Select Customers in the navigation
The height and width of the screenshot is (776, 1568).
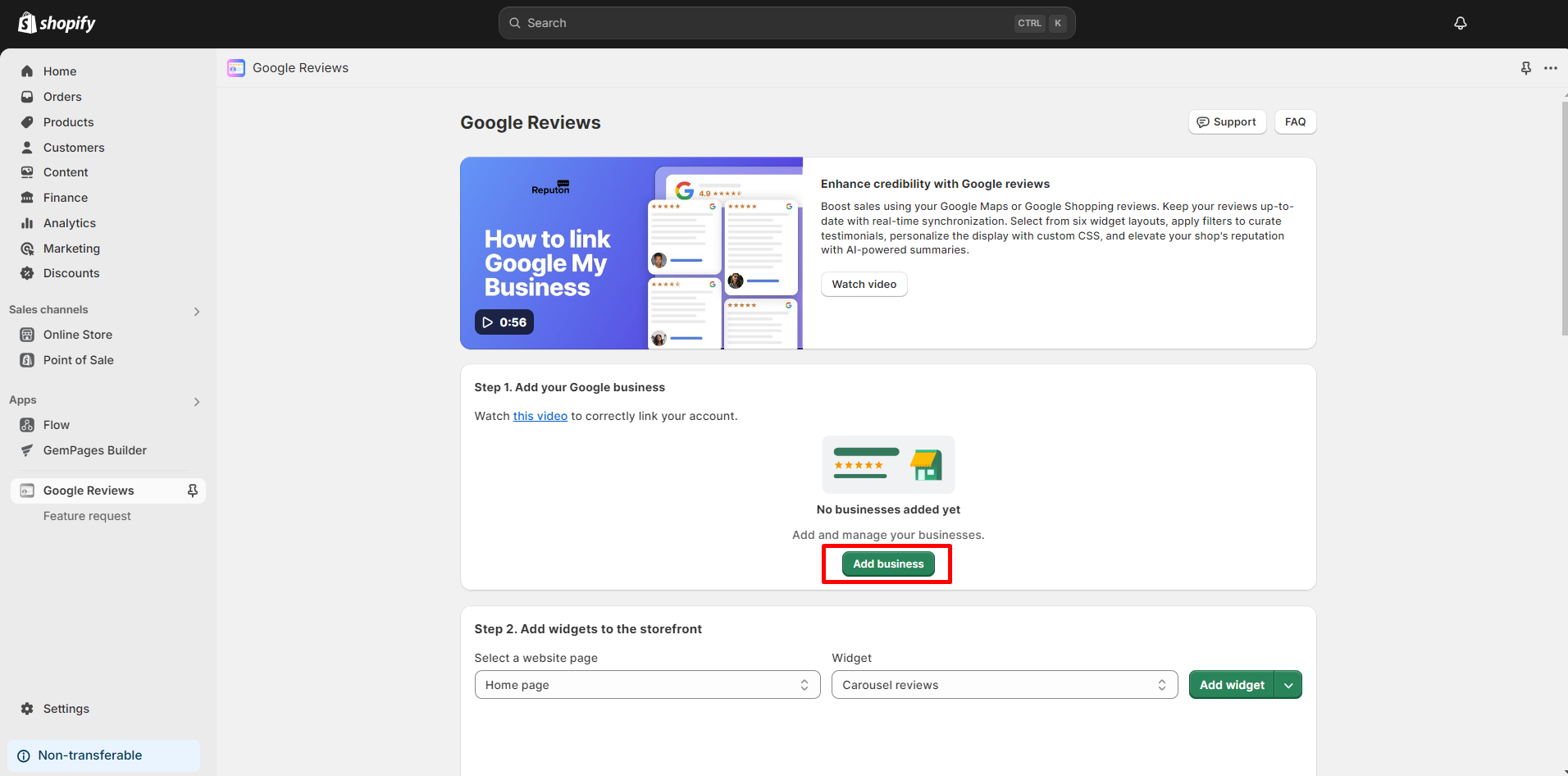[74, 147]
